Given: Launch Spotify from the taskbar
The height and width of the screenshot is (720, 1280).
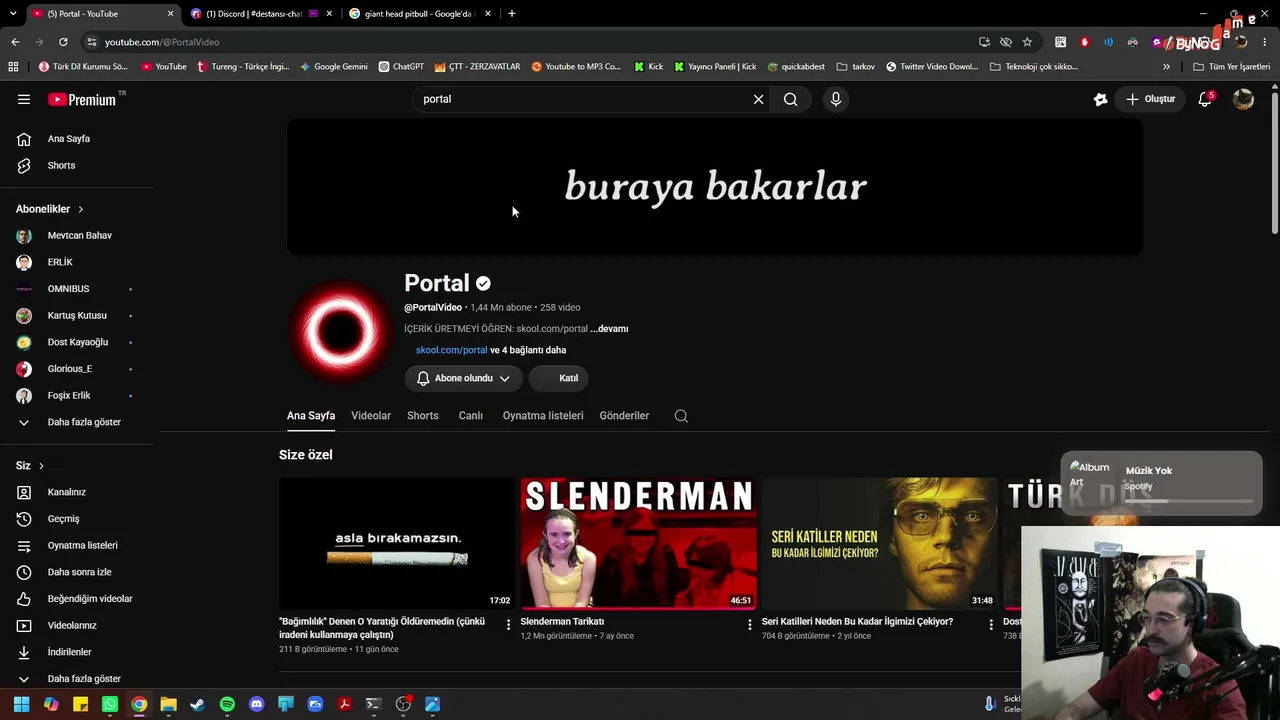Looking at the screenshot, I should (x=227, y=704).
